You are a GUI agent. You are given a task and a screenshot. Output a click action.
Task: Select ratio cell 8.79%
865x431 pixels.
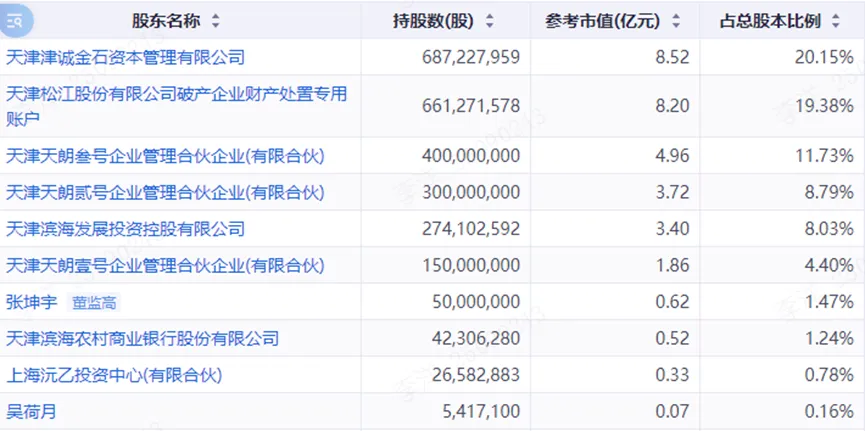tap(829, 192)
